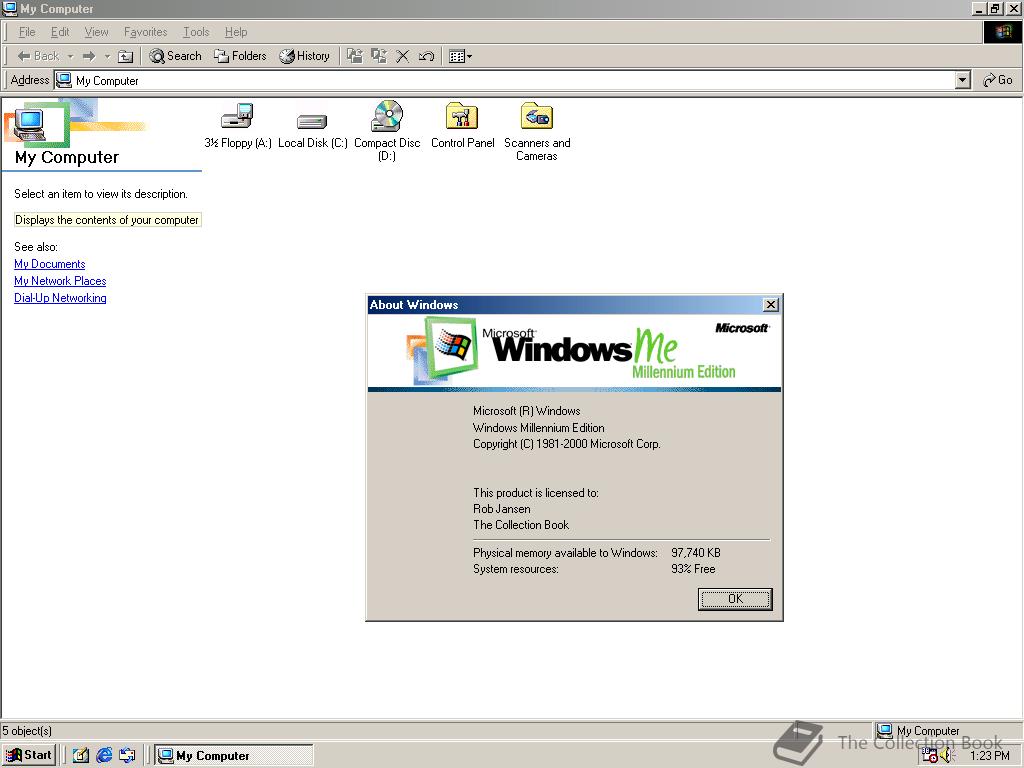Screen dimensions: 1024x768
Task: Open the Views dropdown button
Action: [x=460, y=56]
